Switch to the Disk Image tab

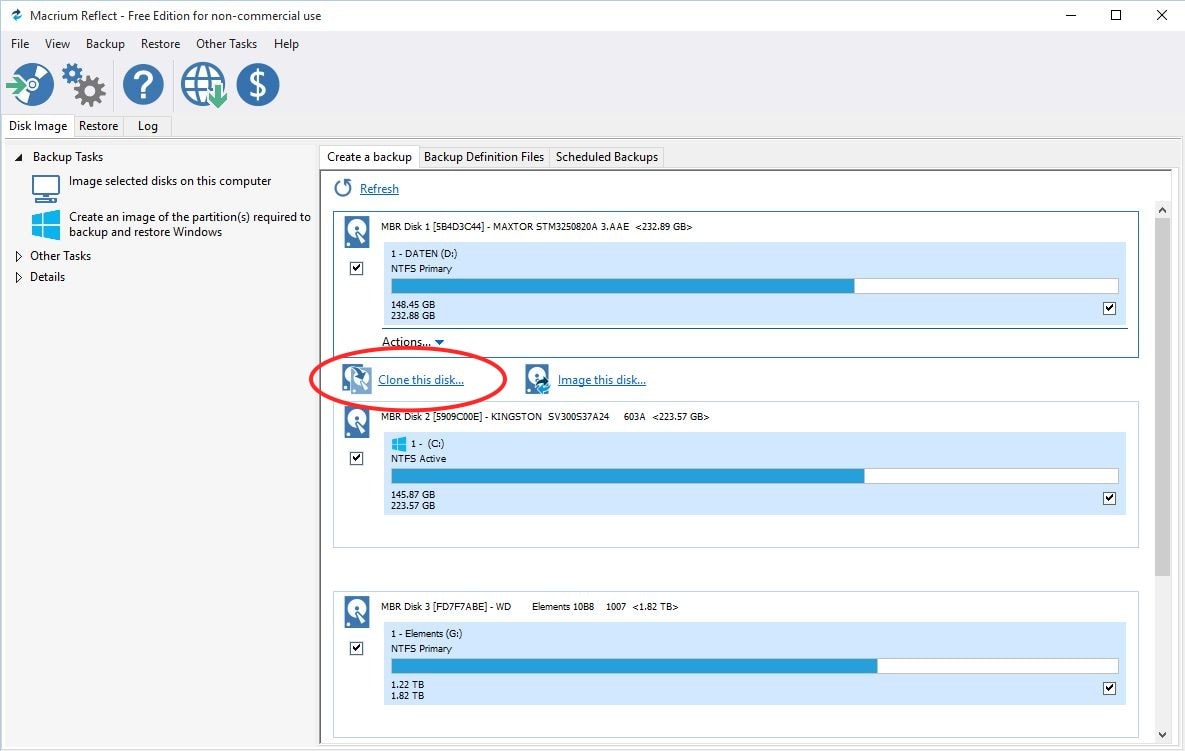[x=38, y=126]
